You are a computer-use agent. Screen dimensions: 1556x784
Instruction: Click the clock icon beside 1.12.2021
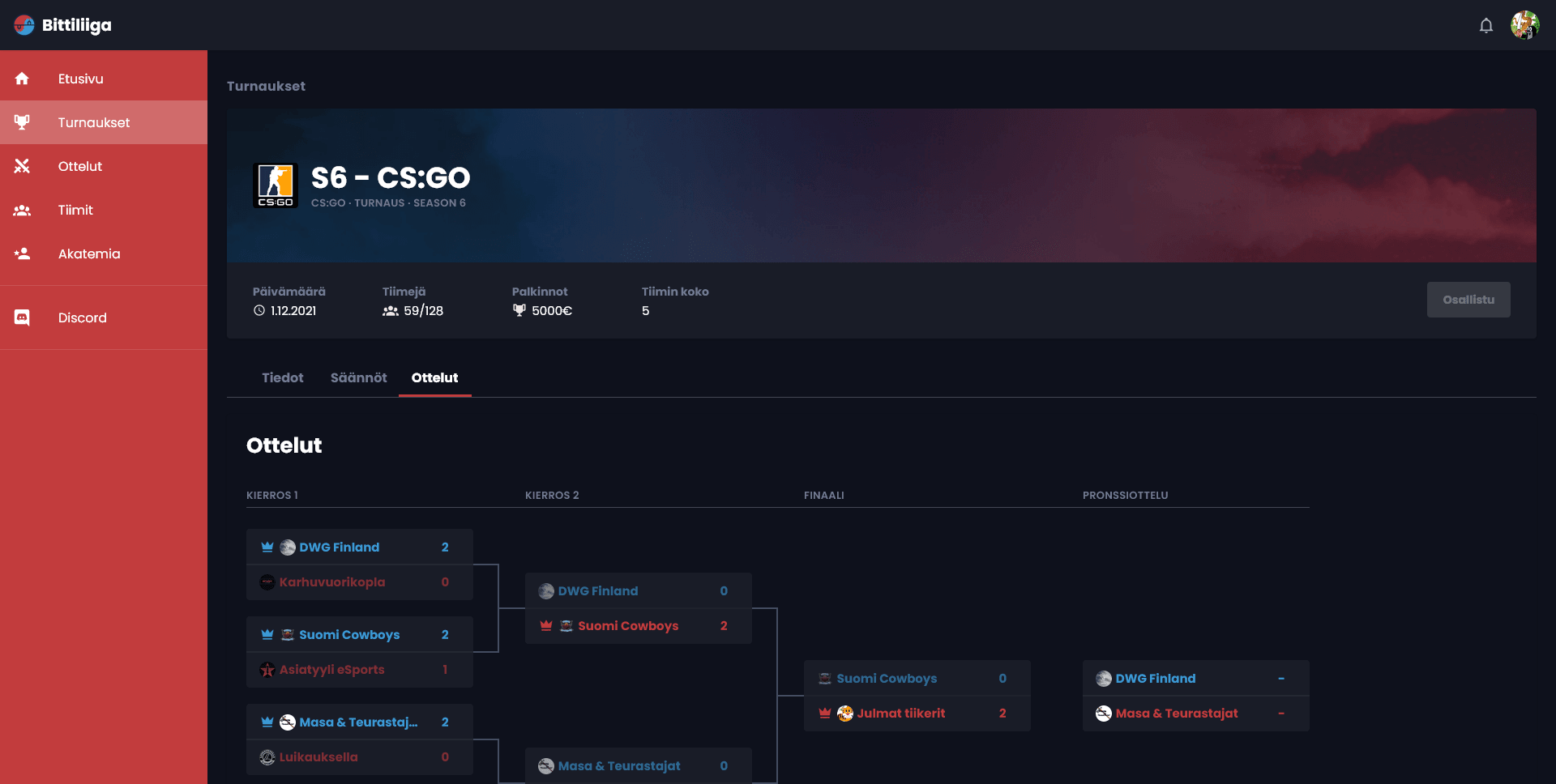[x=259, y=310]
